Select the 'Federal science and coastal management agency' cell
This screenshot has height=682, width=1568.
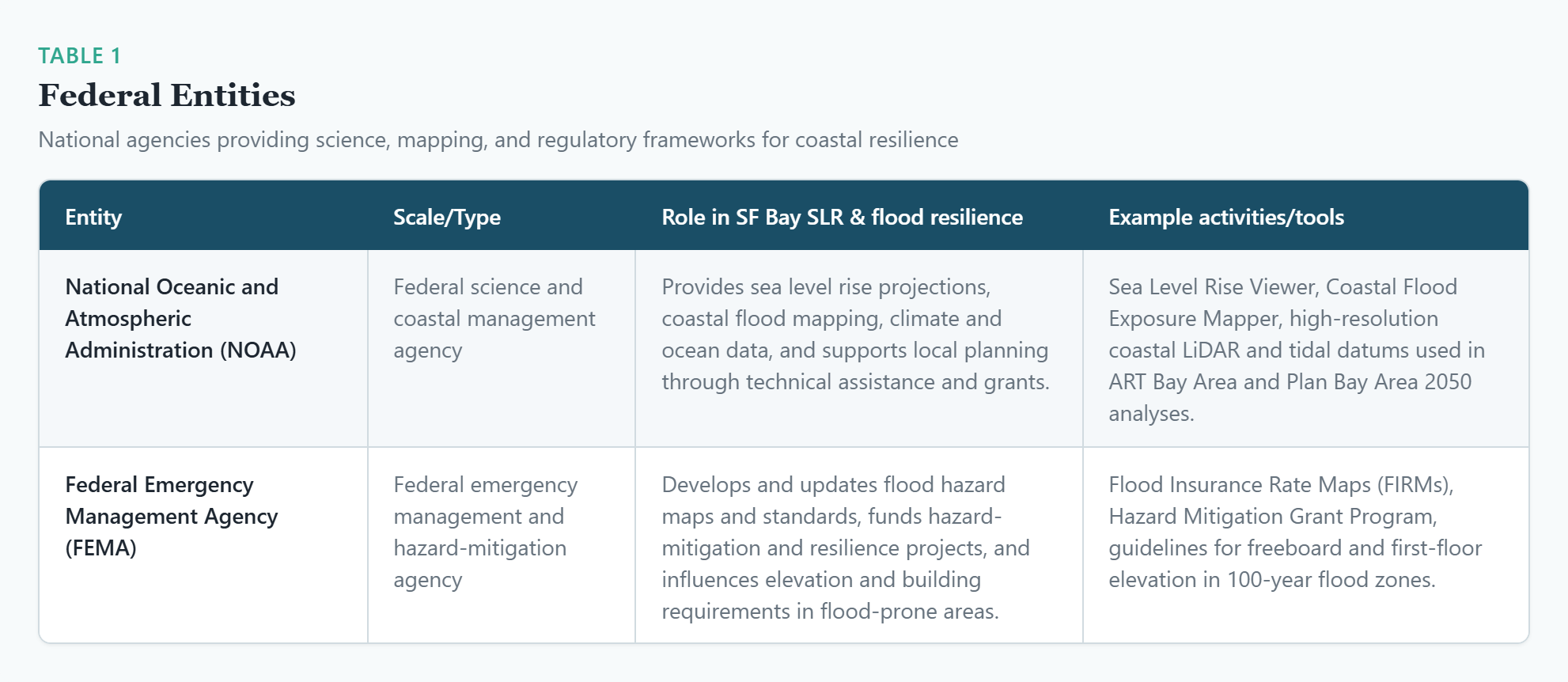502,349
